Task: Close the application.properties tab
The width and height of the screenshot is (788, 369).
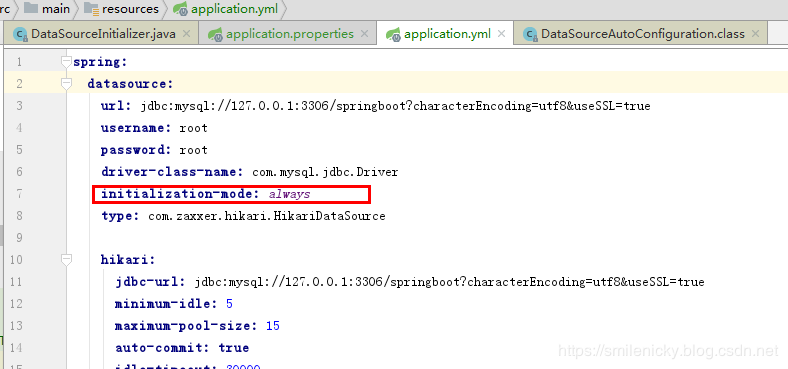Action: (x=365, y=34)
